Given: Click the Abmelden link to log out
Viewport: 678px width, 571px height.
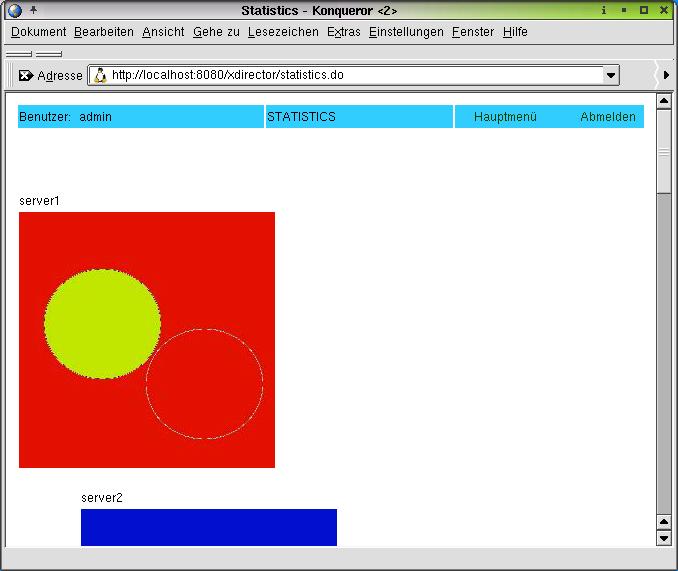Looking at the screenshot, I should click(x=608, y=117).
